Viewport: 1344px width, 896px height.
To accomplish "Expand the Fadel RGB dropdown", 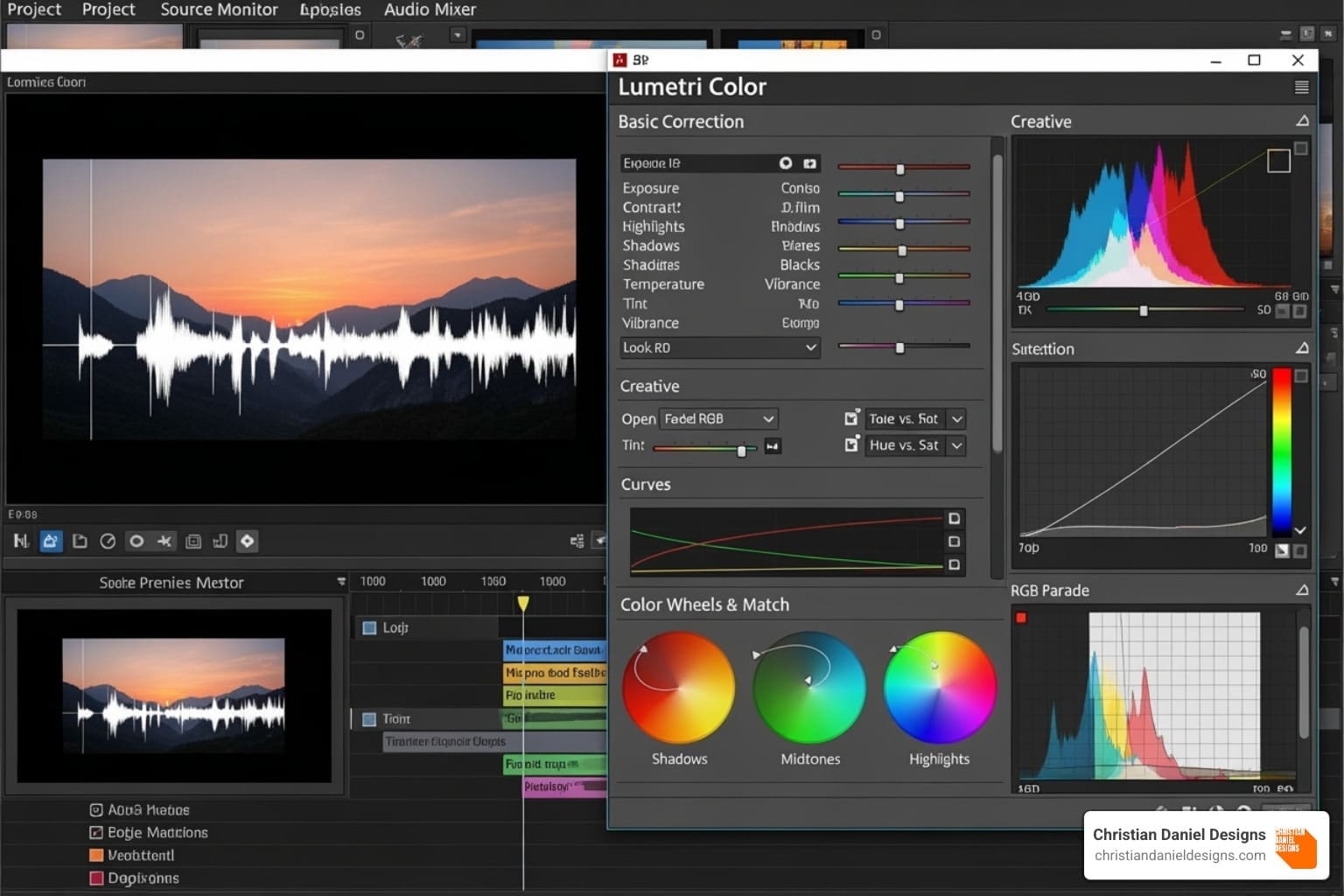I will pos(718,419).
